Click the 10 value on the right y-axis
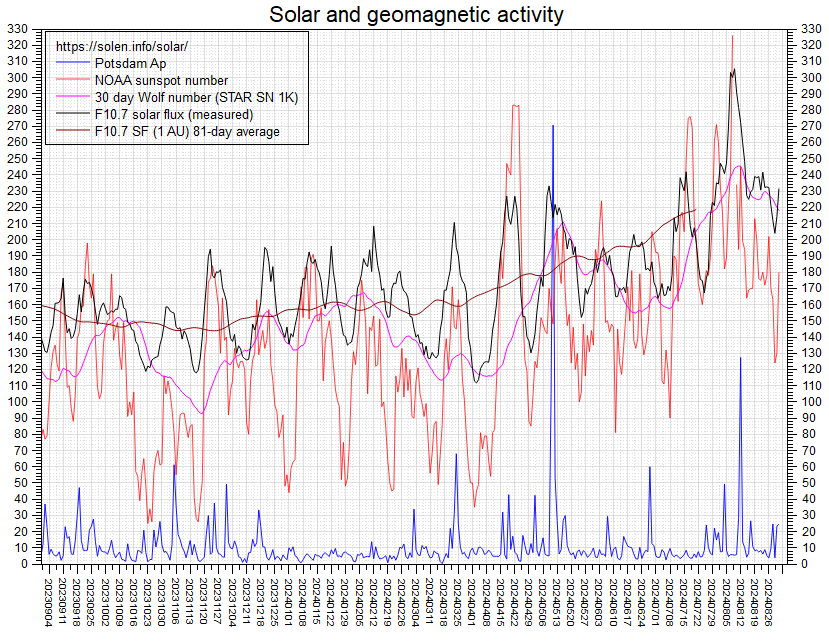The width and height of the screenshot is (829, 642). tap(808, 547)
